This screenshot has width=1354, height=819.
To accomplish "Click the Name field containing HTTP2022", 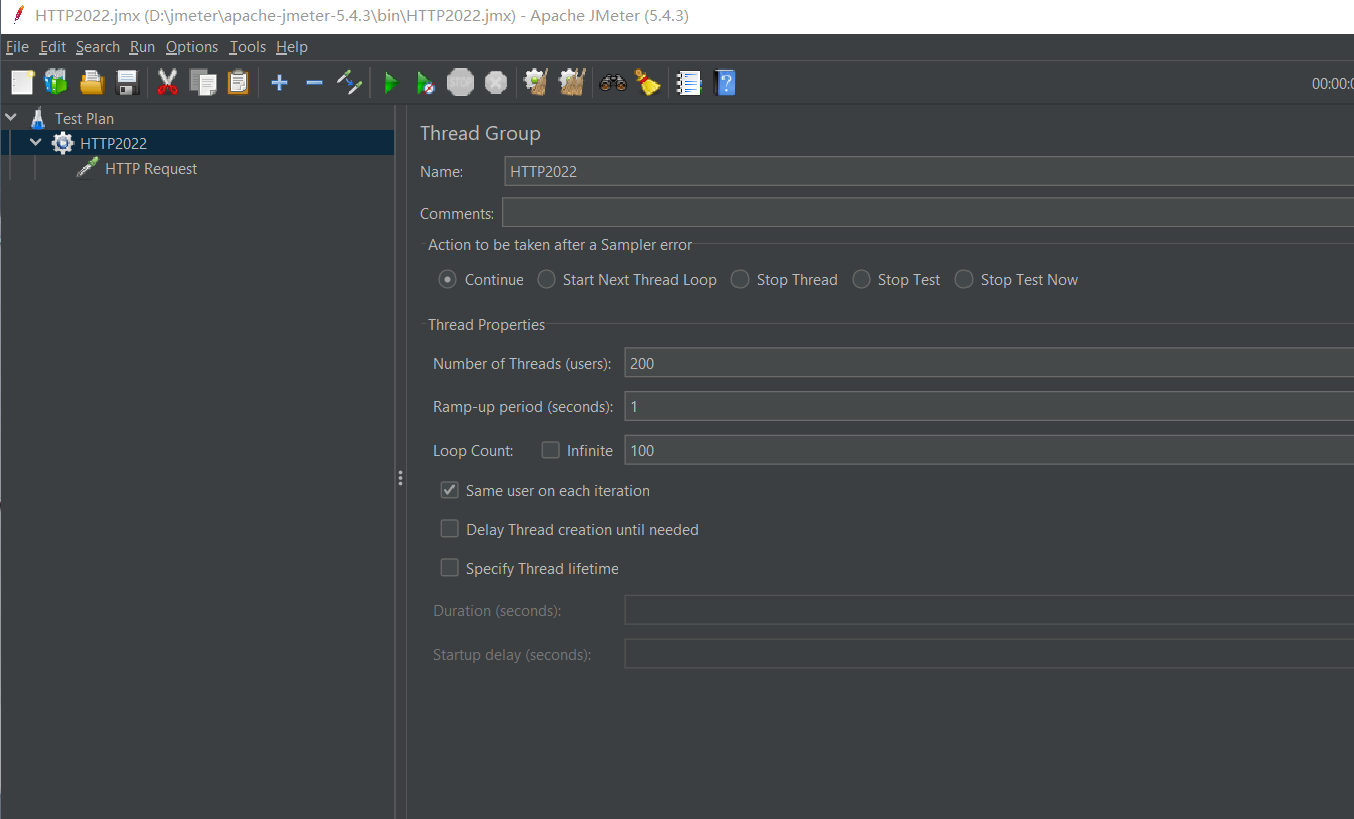I will pos(928,171).
